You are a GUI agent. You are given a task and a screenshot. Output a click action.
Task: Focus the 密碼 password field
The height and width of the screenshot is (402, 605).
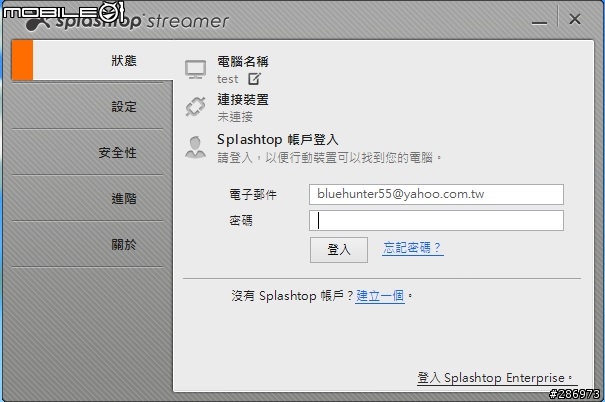pyautogui.click(x=436, y=220)
